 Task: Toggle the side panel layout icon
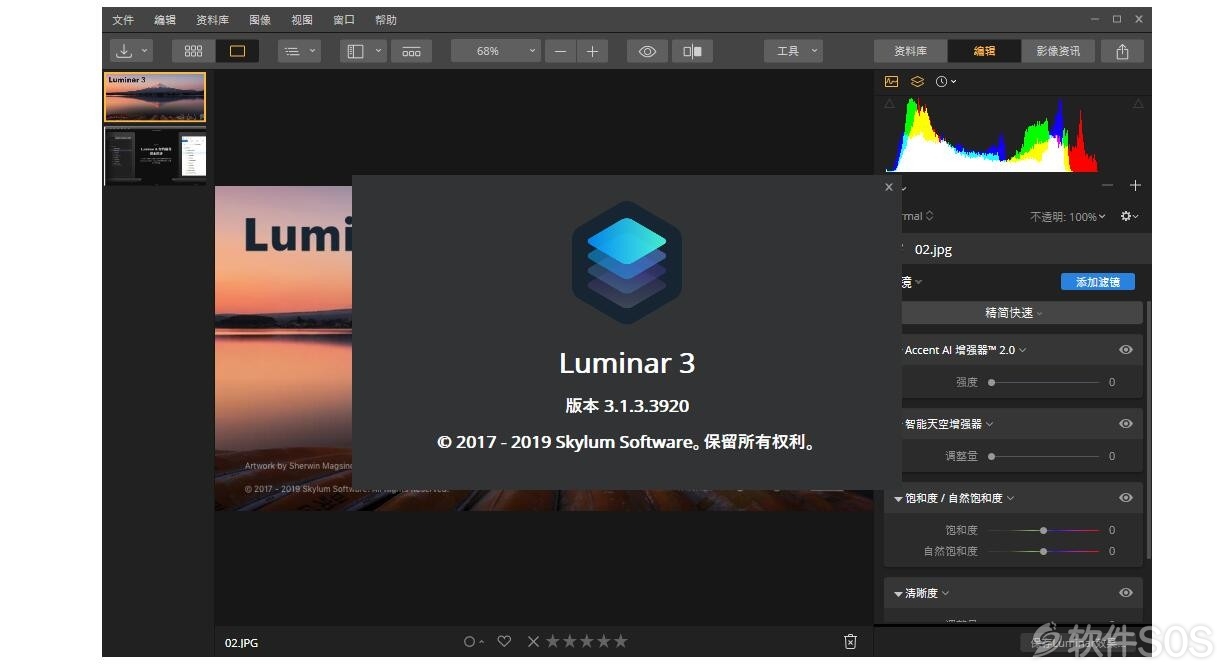(355, 51)
